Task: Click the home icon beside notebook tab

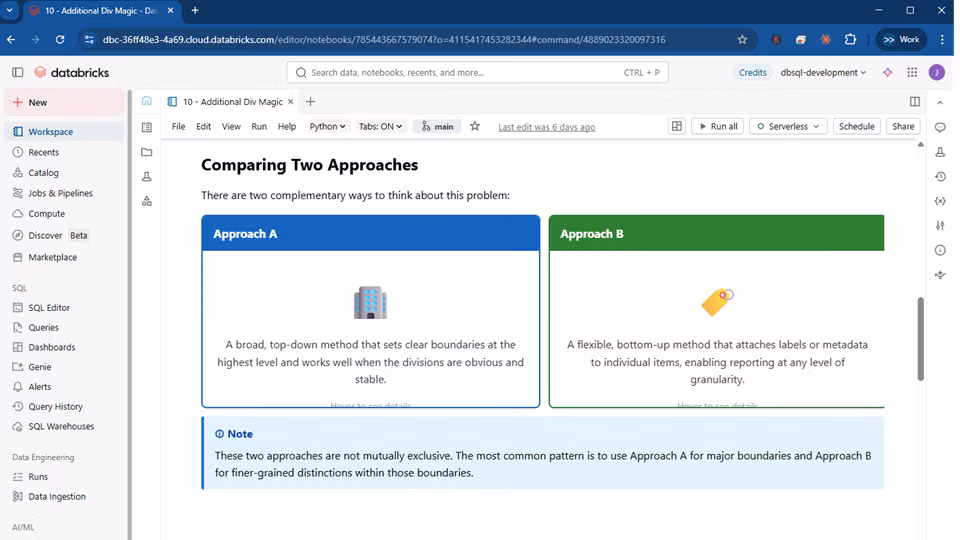Action: point(147,101)
